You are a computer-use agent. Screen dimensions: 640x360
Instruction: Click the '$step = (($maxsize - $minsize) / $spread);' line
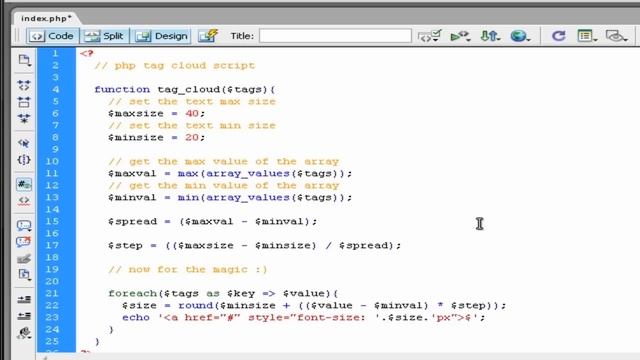pos(255,246)
